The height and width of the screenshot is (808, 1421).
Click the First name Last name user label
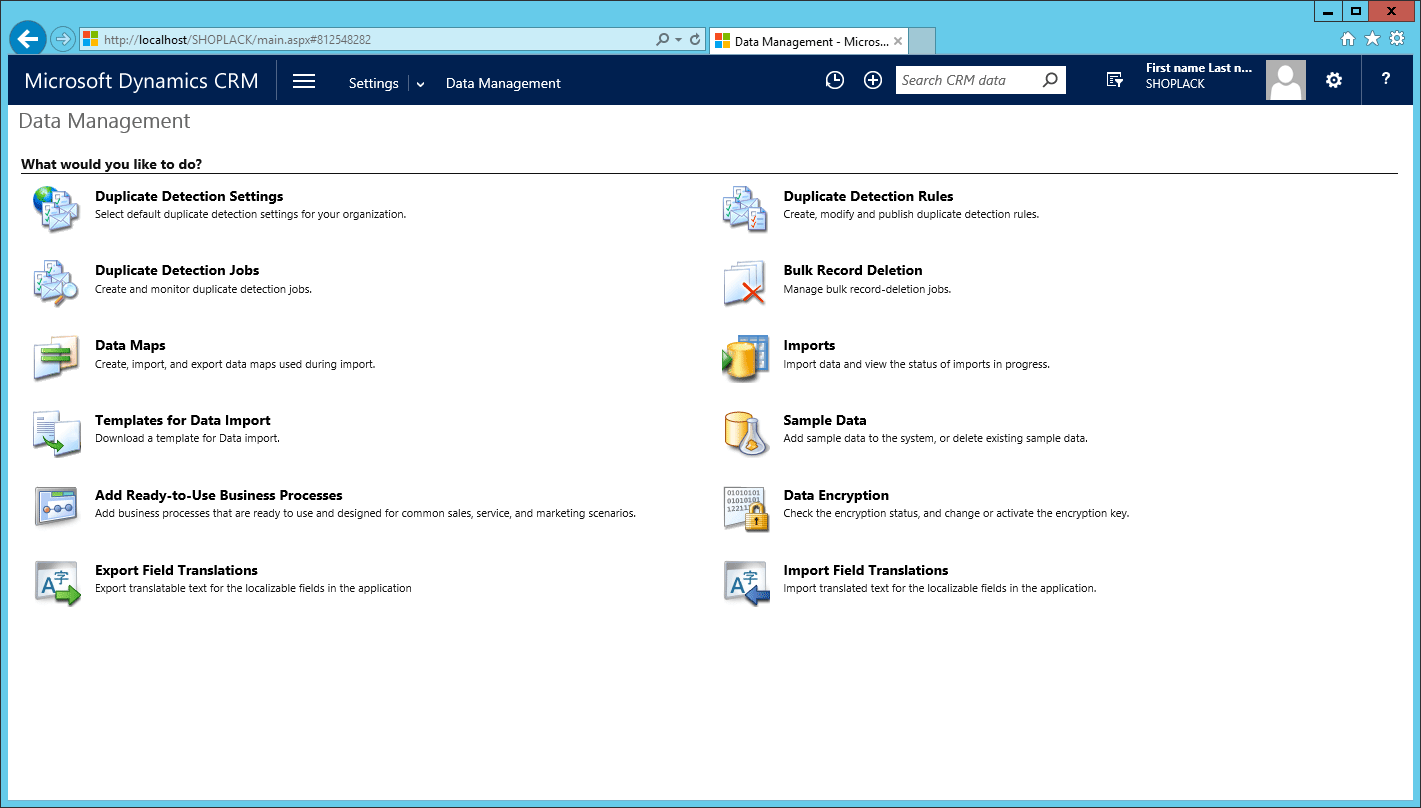click(1199, 68)
